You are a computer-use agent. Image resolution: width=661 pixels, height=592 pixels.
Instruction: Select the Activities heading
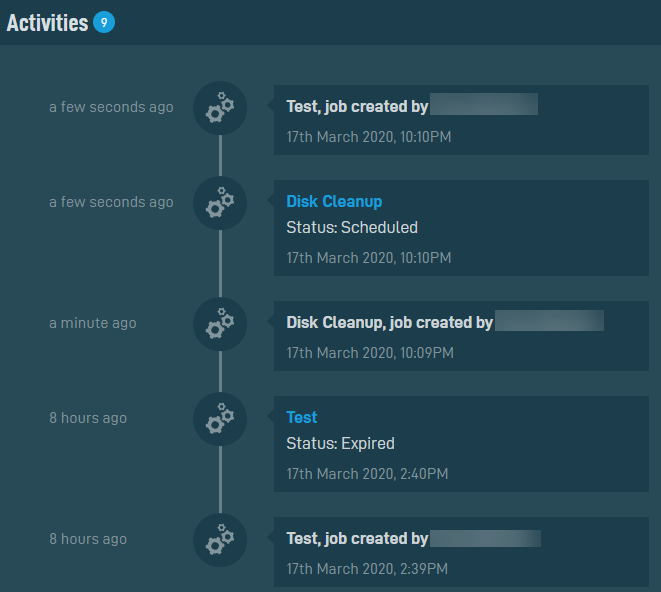point(48,23)
